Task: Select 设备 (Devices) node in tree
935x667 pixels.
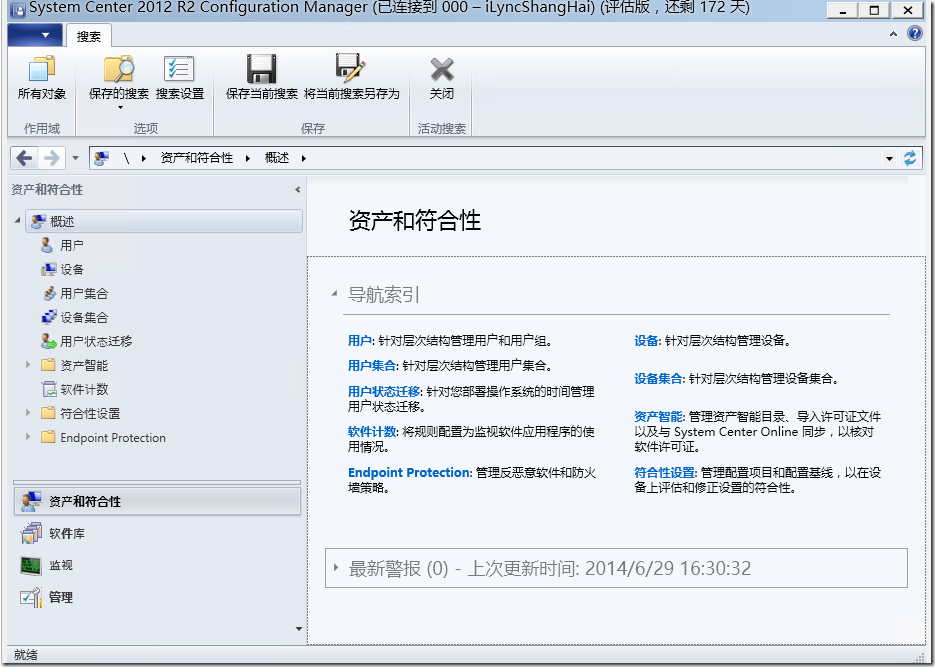Action: click(63, 269)
